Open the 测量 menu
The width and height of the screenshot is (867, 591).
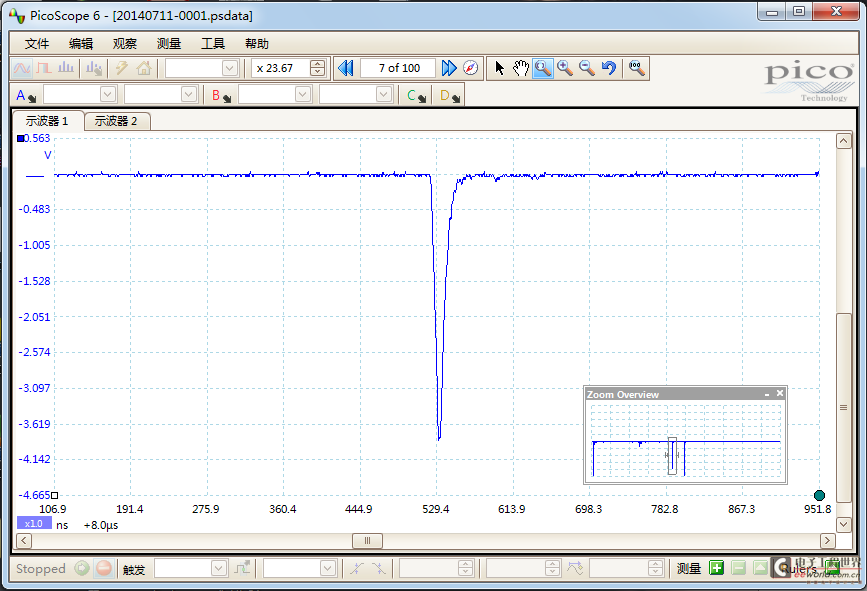pyautogui.click(x=169, y=44)
